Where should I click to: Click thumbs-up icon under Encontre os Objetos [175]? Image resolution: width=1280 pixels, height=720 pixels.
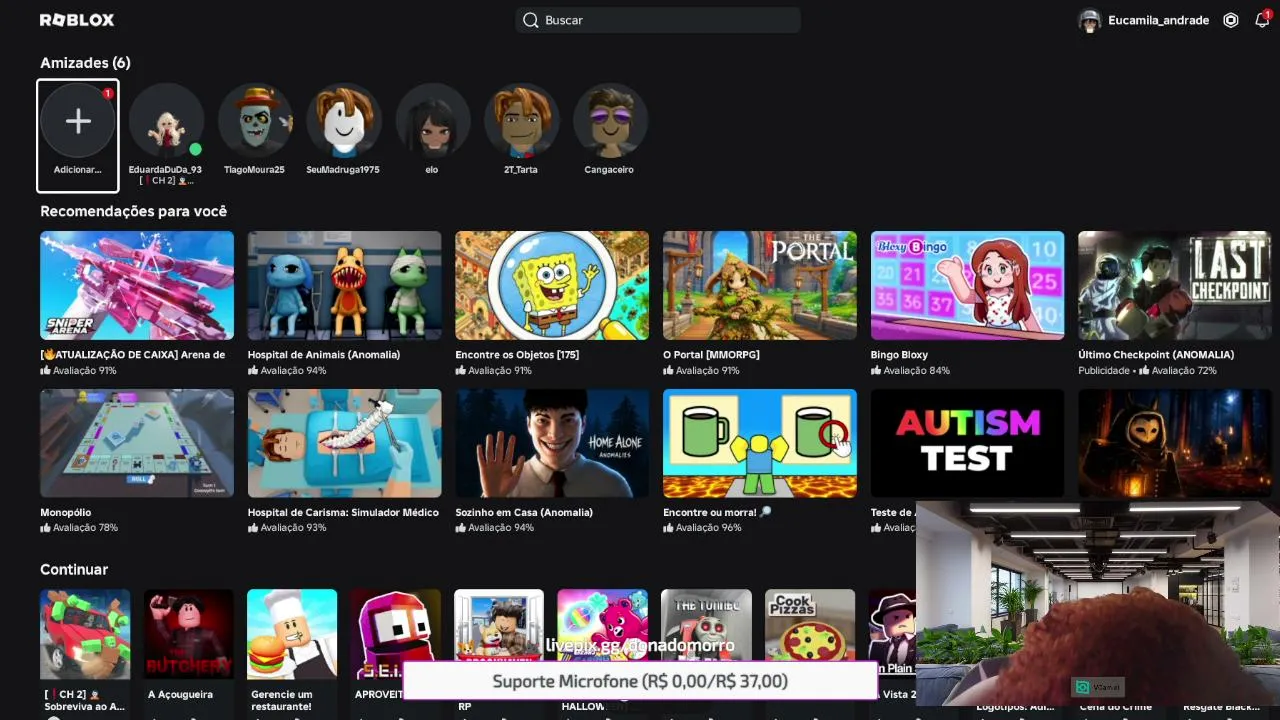click(461, 370)
